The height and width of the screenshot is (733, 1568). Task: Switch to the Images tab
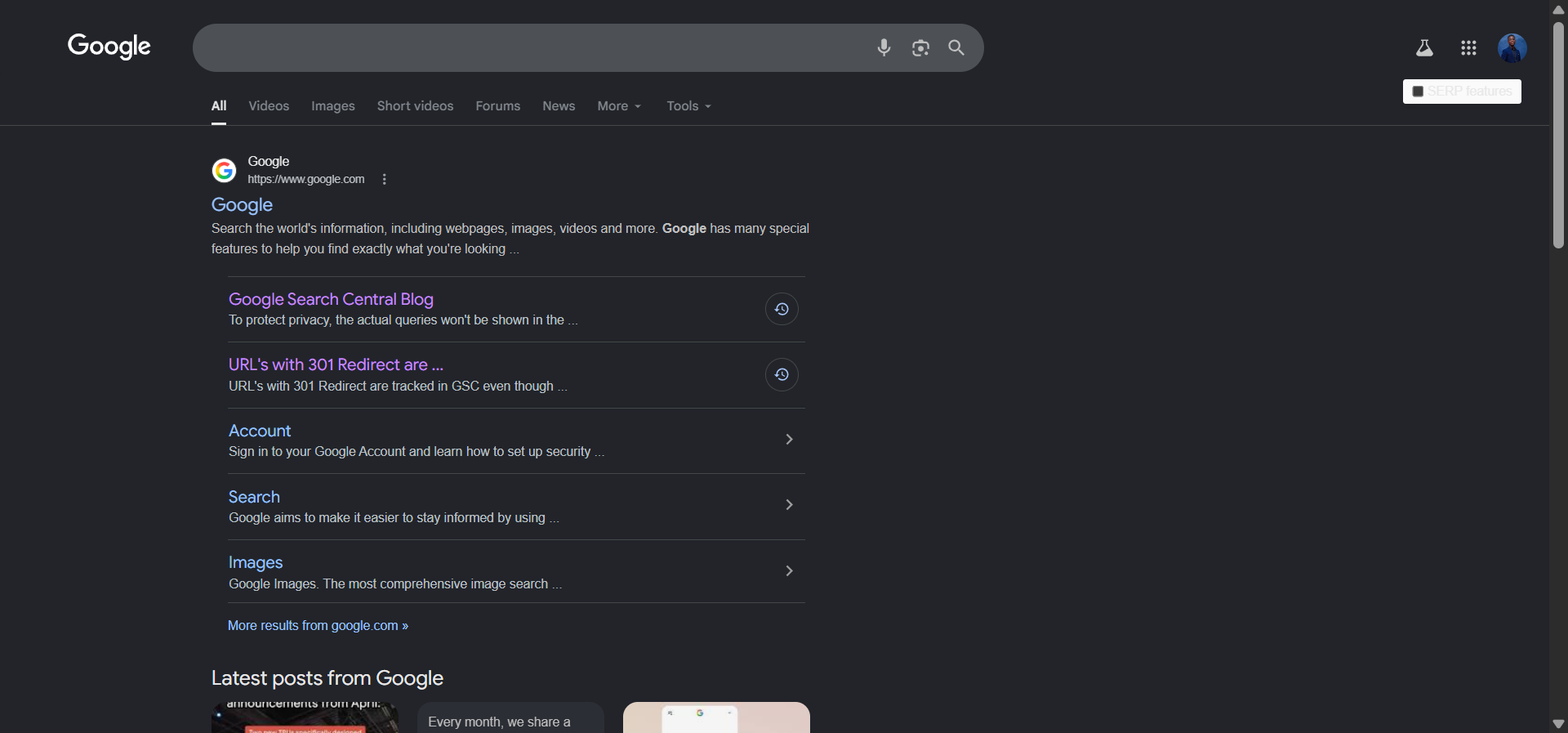pos(333,106)
